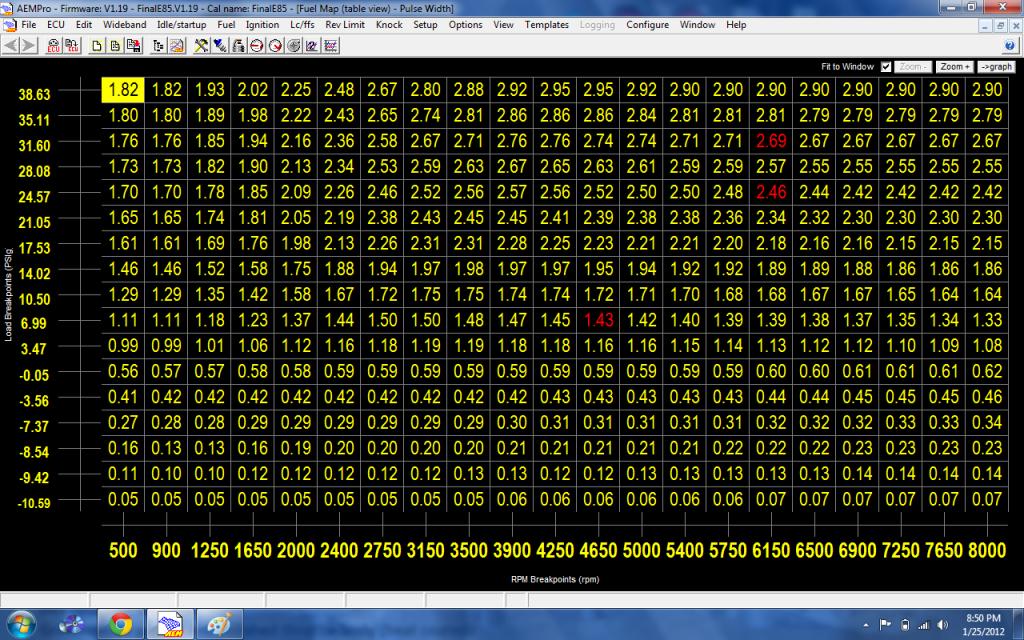Open the Knock menu

389,25
